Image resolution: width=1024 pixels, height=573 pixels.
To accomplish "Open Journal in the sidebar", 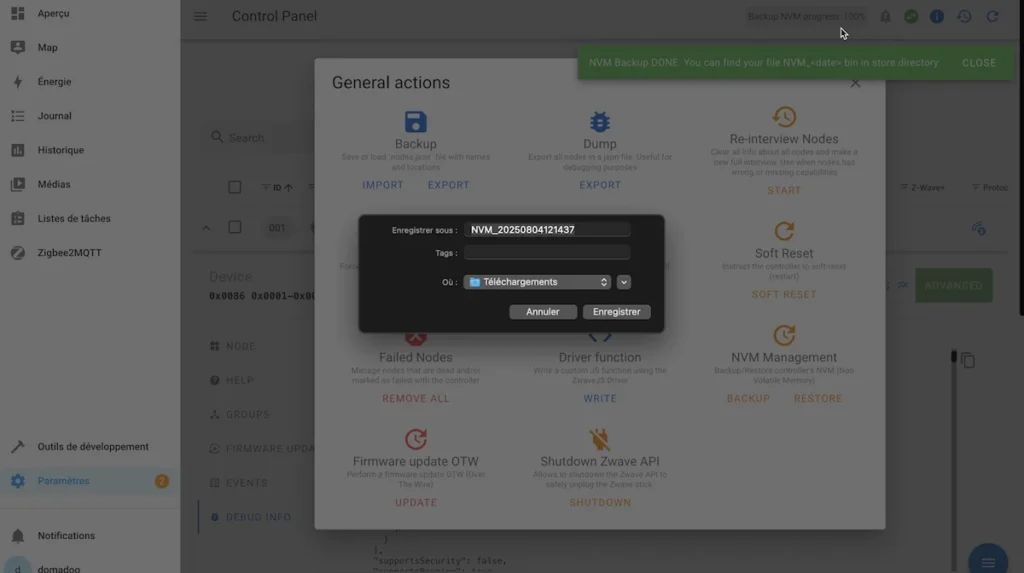I will tap(90, 116).
